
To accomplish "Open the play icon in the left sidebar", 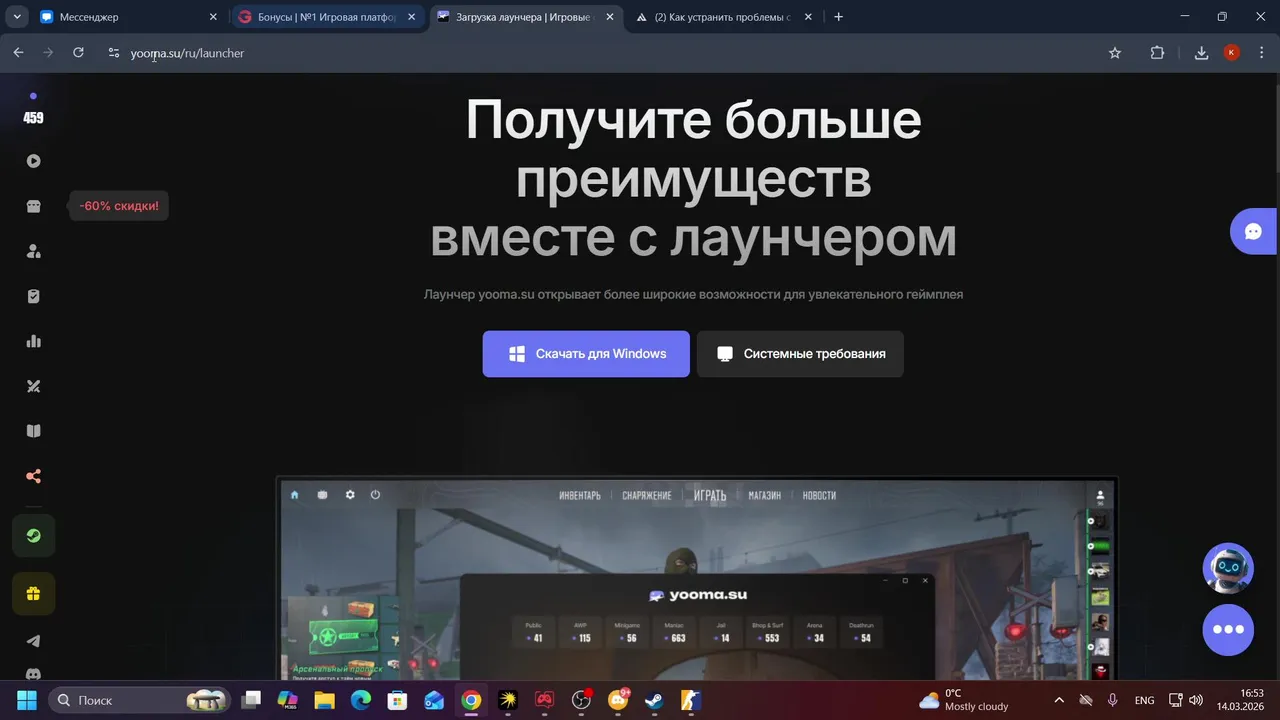I will 33,161.
